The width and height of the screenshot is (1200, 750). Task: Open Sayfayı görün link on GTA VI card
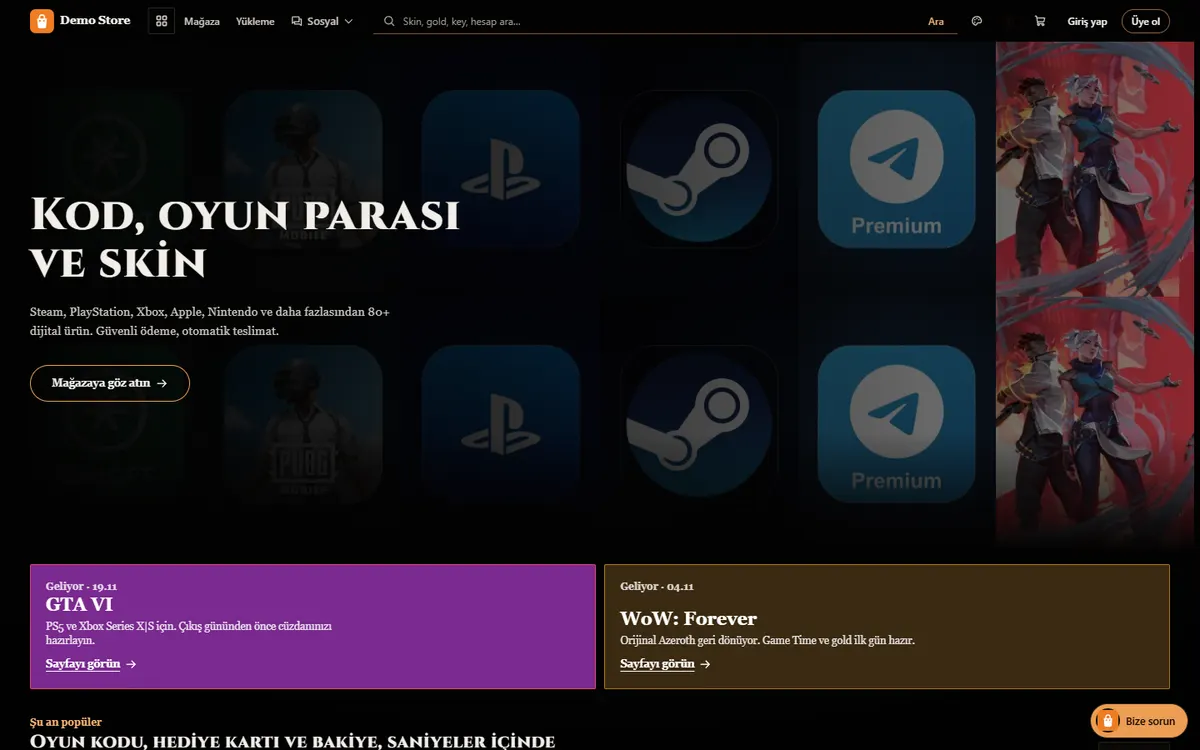pyautogui.click(x=91, y=664)
